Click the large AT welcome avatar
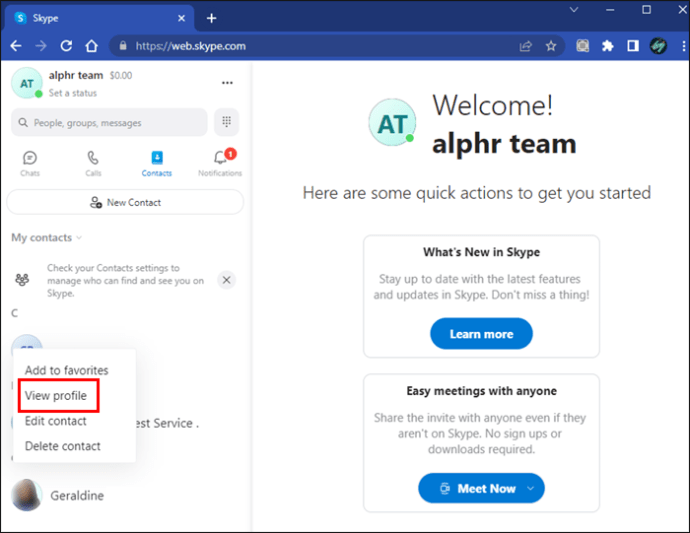 [x=393, y=122]
